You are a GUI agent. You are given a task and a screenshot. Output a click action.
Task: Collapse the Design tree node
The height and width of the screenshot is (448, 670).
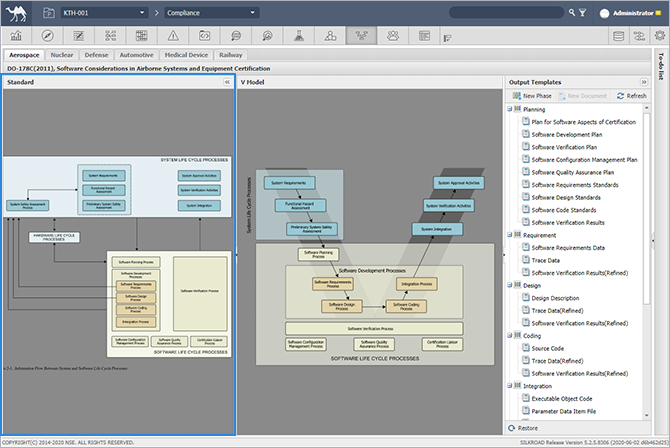pyautogui.click(x=510, y=285)
